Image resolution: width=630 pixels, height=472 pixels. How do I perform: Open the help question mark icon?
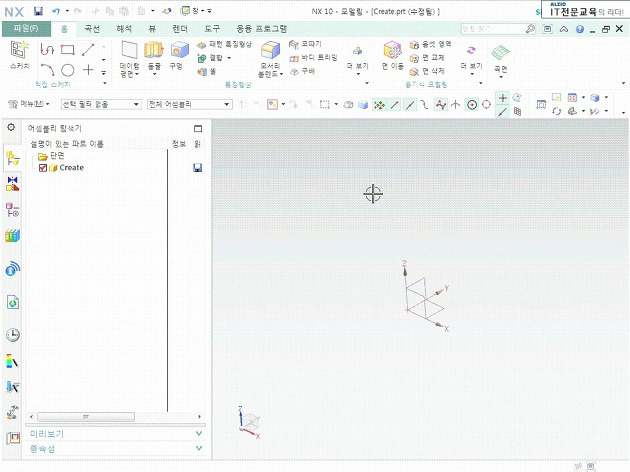[579, 29]
